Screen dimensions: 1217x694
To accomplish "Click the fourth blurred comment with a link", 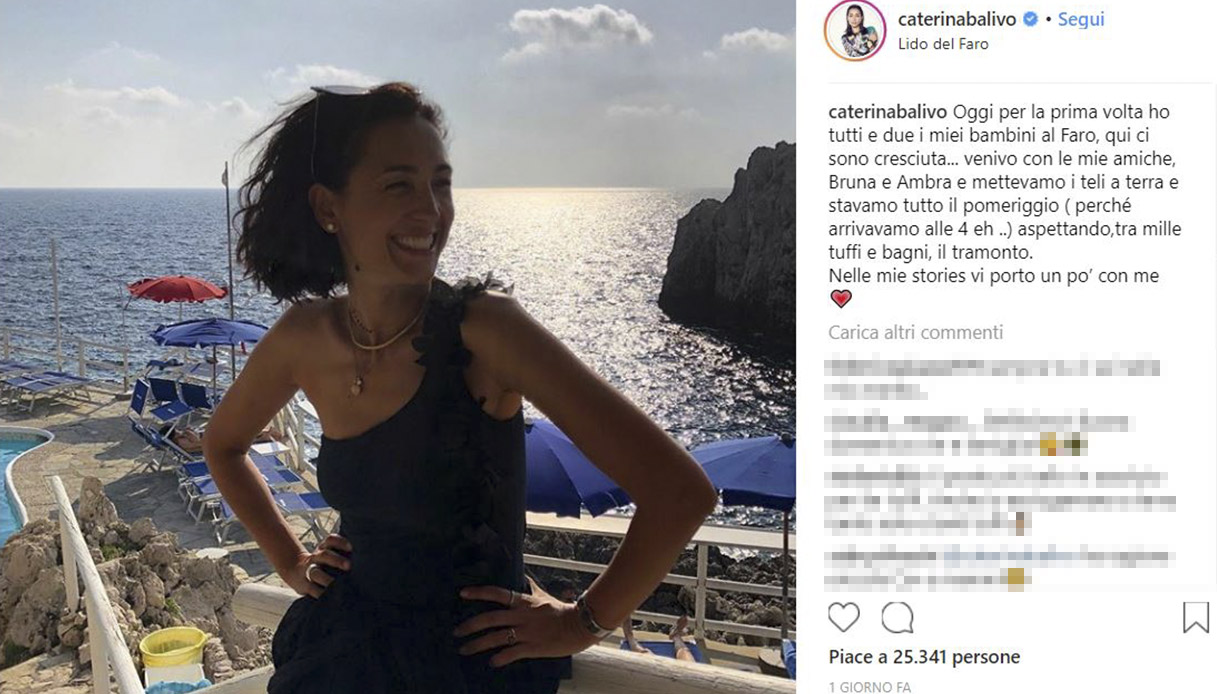I will point(1001,567).
